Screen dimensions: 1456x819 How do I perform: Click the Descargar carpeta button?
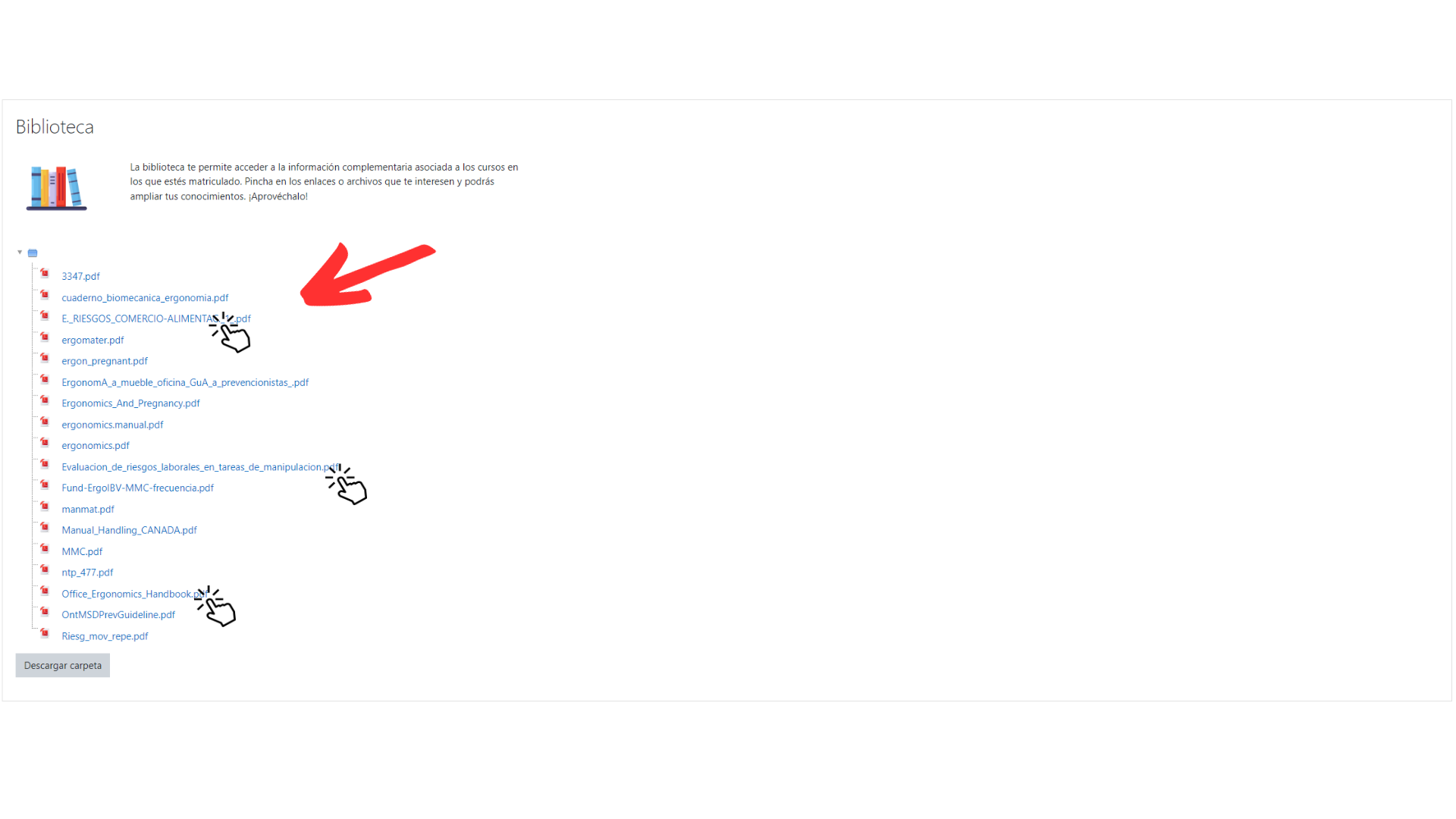click(63, 666)
